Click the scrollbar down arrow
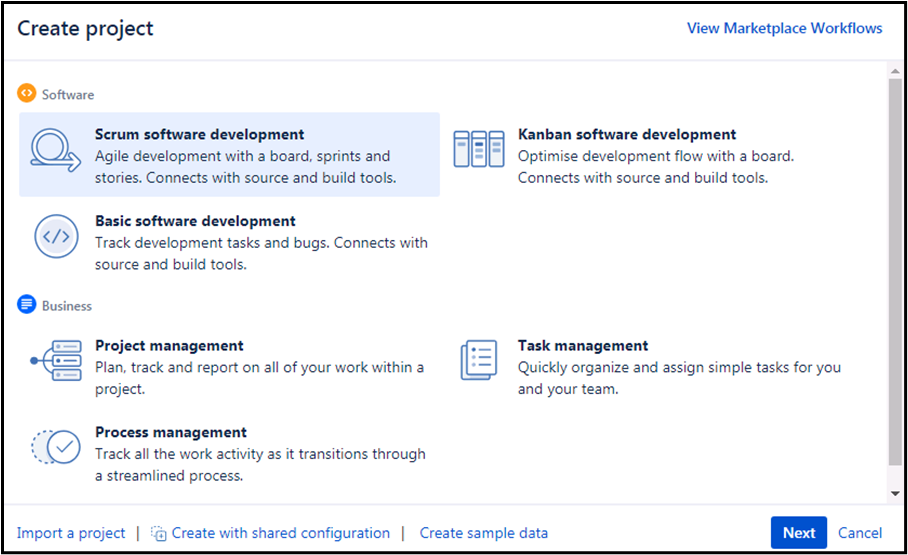 coord(895,493)
